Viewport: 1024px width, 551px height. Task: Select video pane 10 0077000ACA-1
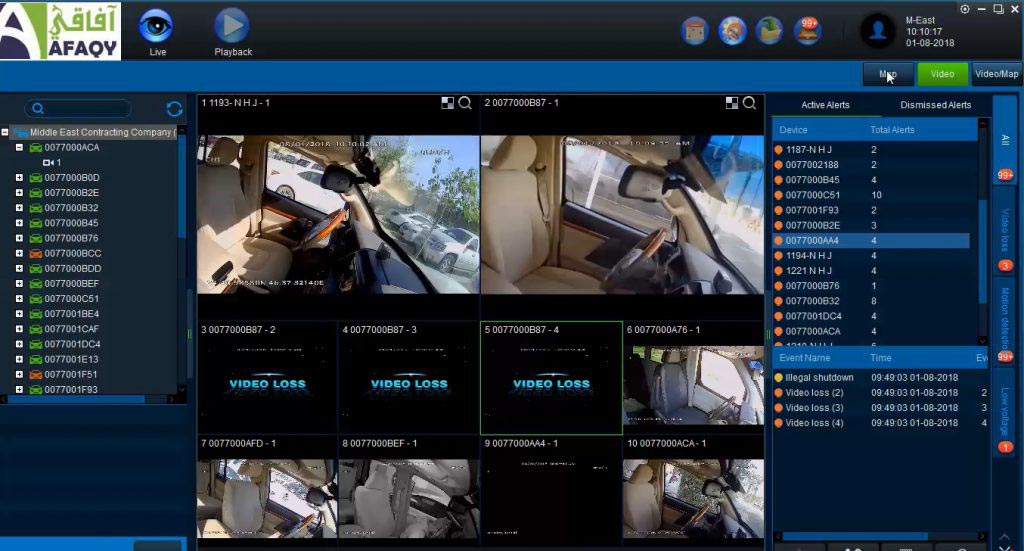(693, 490)
